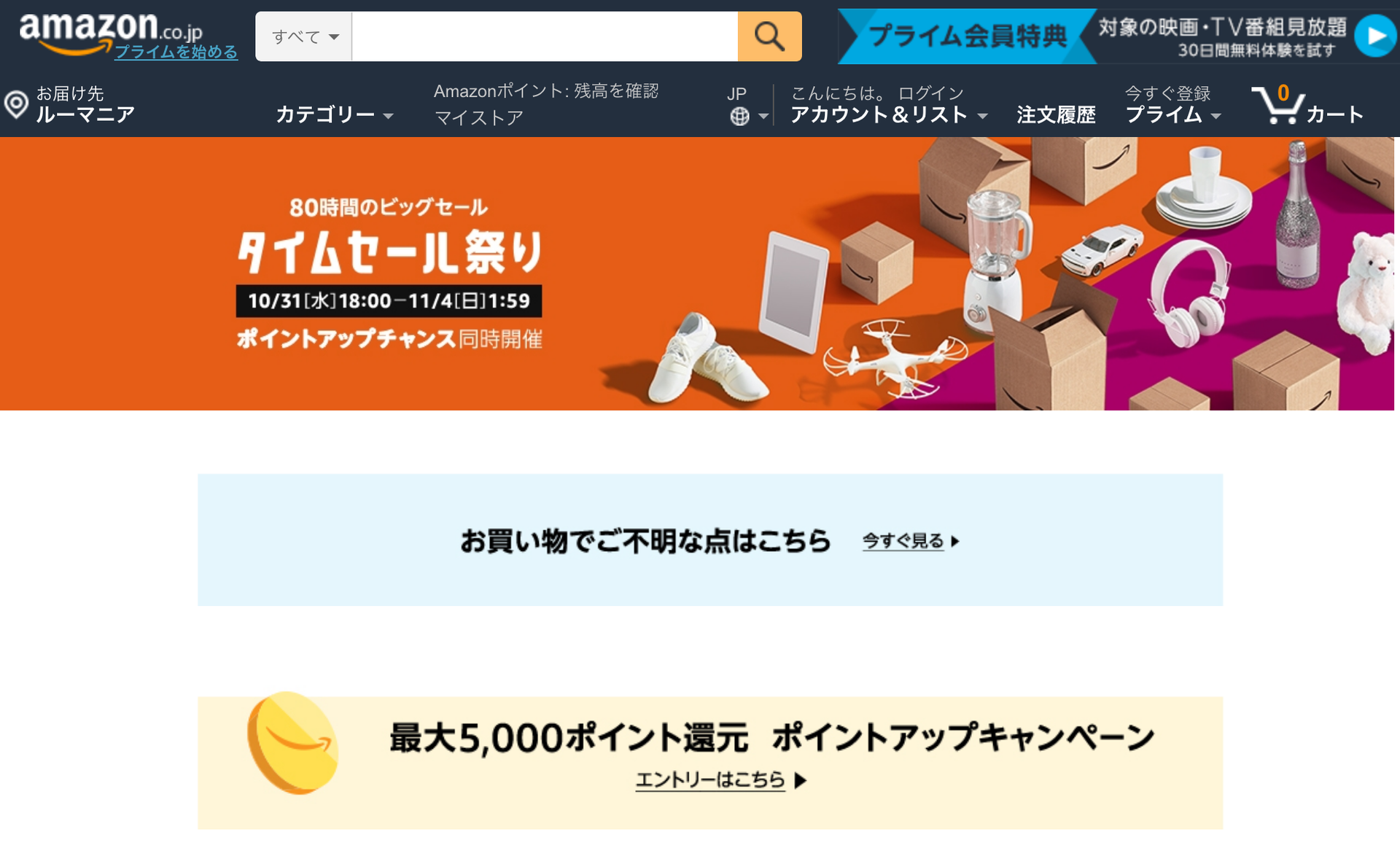Click the エントリーはこちら link
The image size is (1400, 848).
pos(710,780)
